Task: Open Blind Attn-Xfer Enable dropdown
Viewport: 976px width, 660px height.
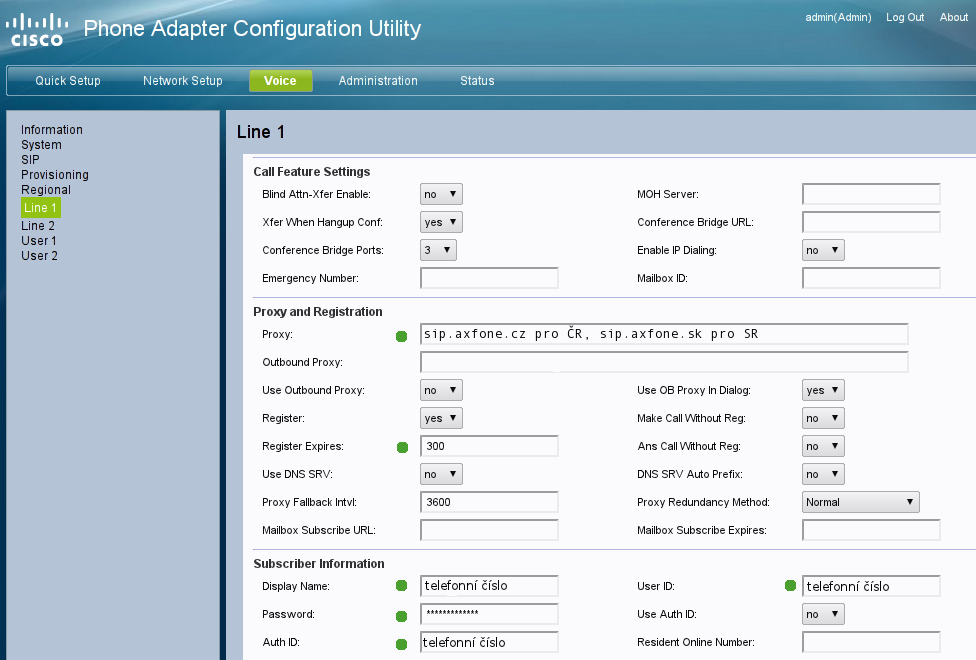Action: coord(441,194)
